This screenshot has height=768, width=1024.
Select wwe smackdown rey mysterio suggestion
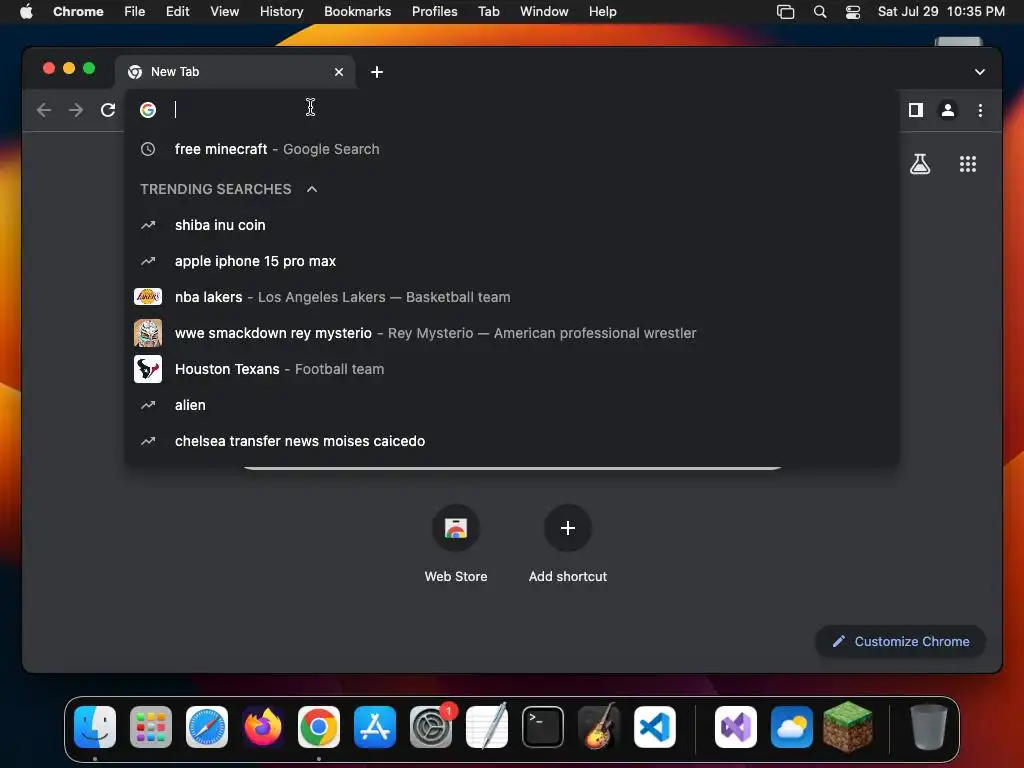(x=512, y=333)
